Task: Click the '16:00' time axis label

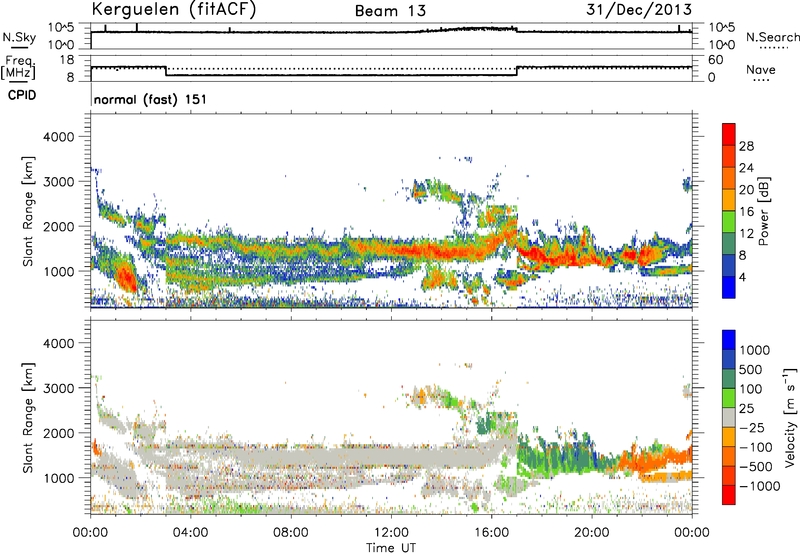Action: coord(491,533)
